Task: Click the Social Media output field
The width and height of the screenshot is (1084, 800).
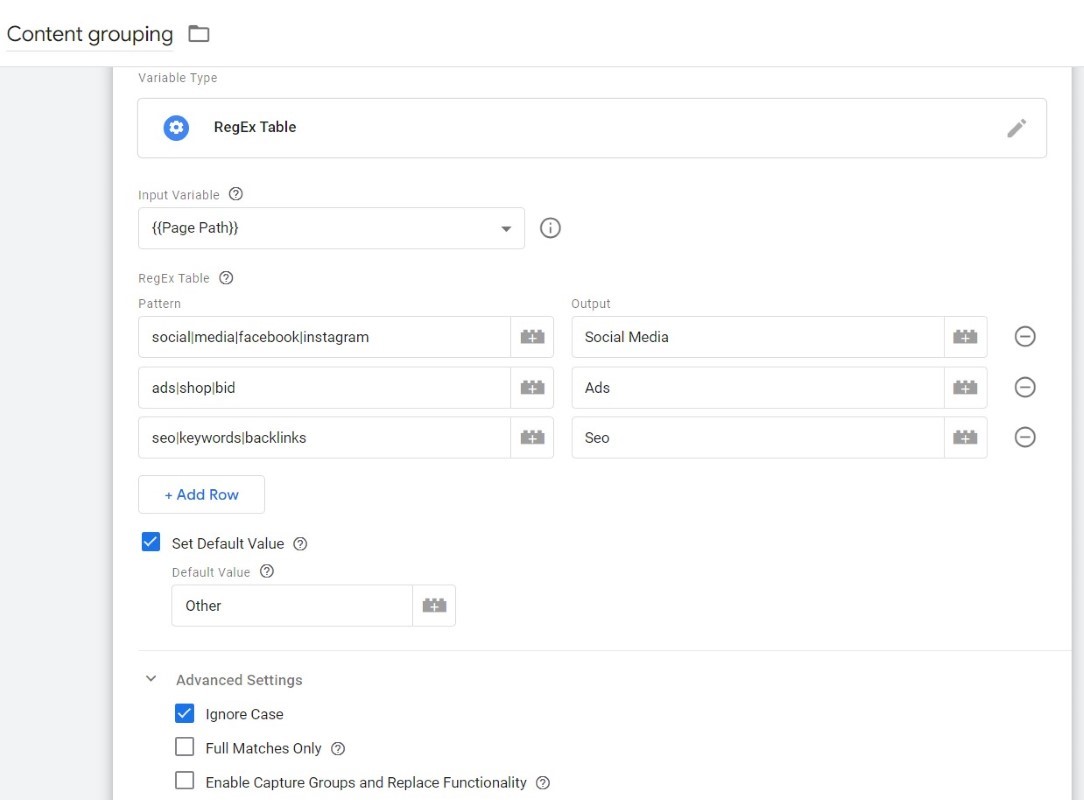Action: tap(758, 337)
